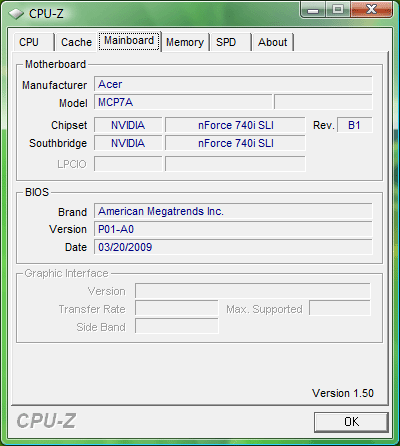Click the BIOS Date 03/20/2009 field
The image size is (400, 446).
tap(233, 247)
